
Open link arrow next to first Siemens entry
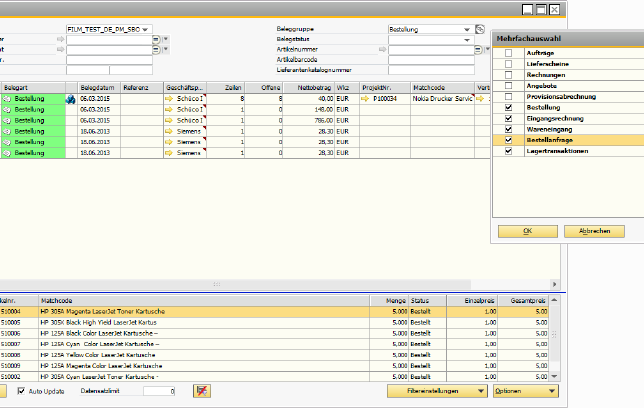pos(170,131)
